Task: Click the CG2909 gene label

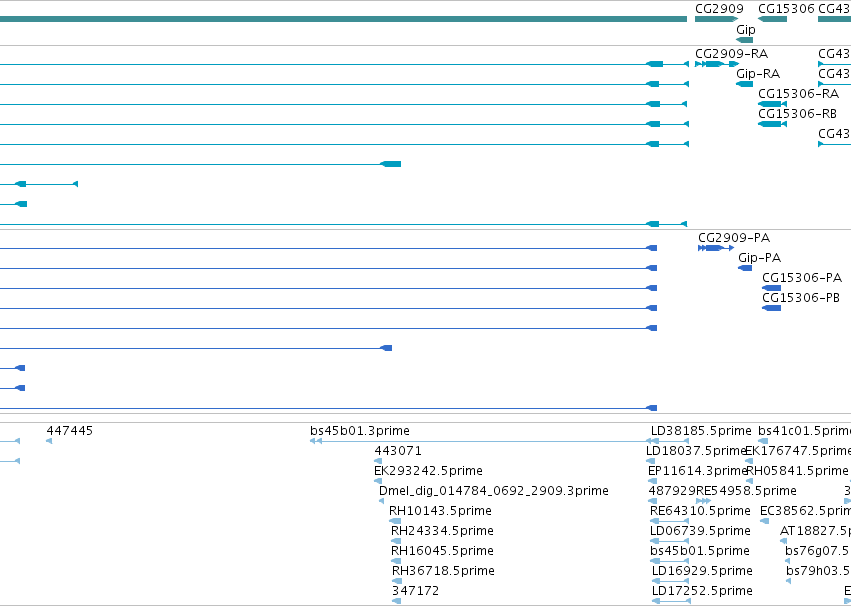Action: click(719, 9)
